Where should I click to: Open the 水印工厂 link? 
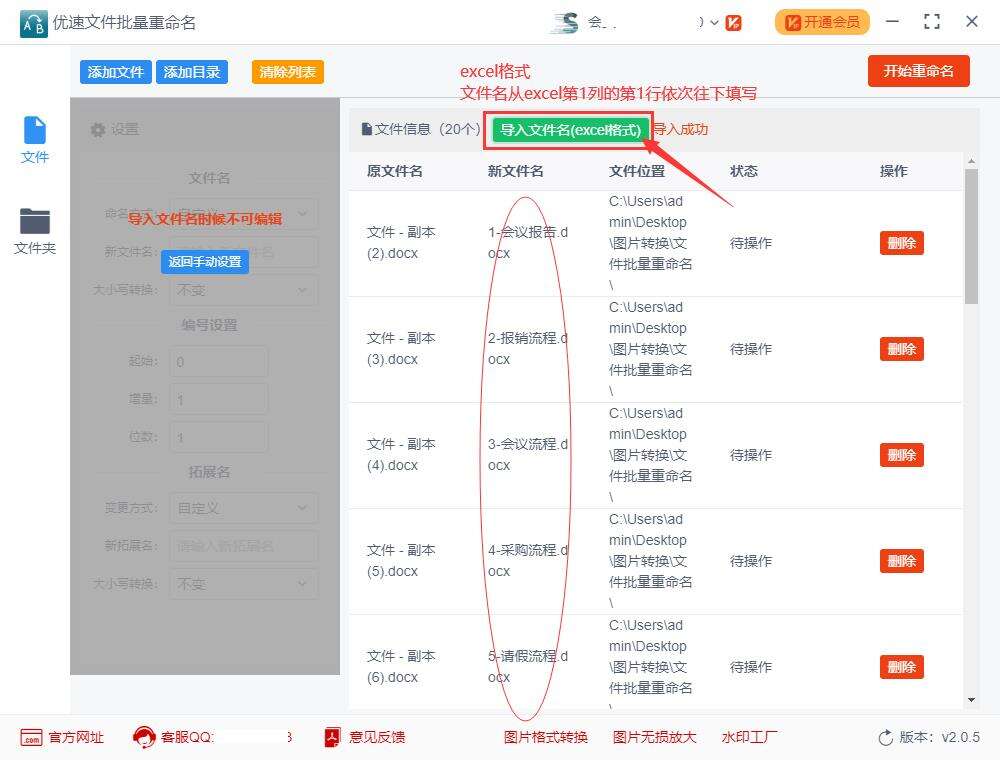[749, 737]
